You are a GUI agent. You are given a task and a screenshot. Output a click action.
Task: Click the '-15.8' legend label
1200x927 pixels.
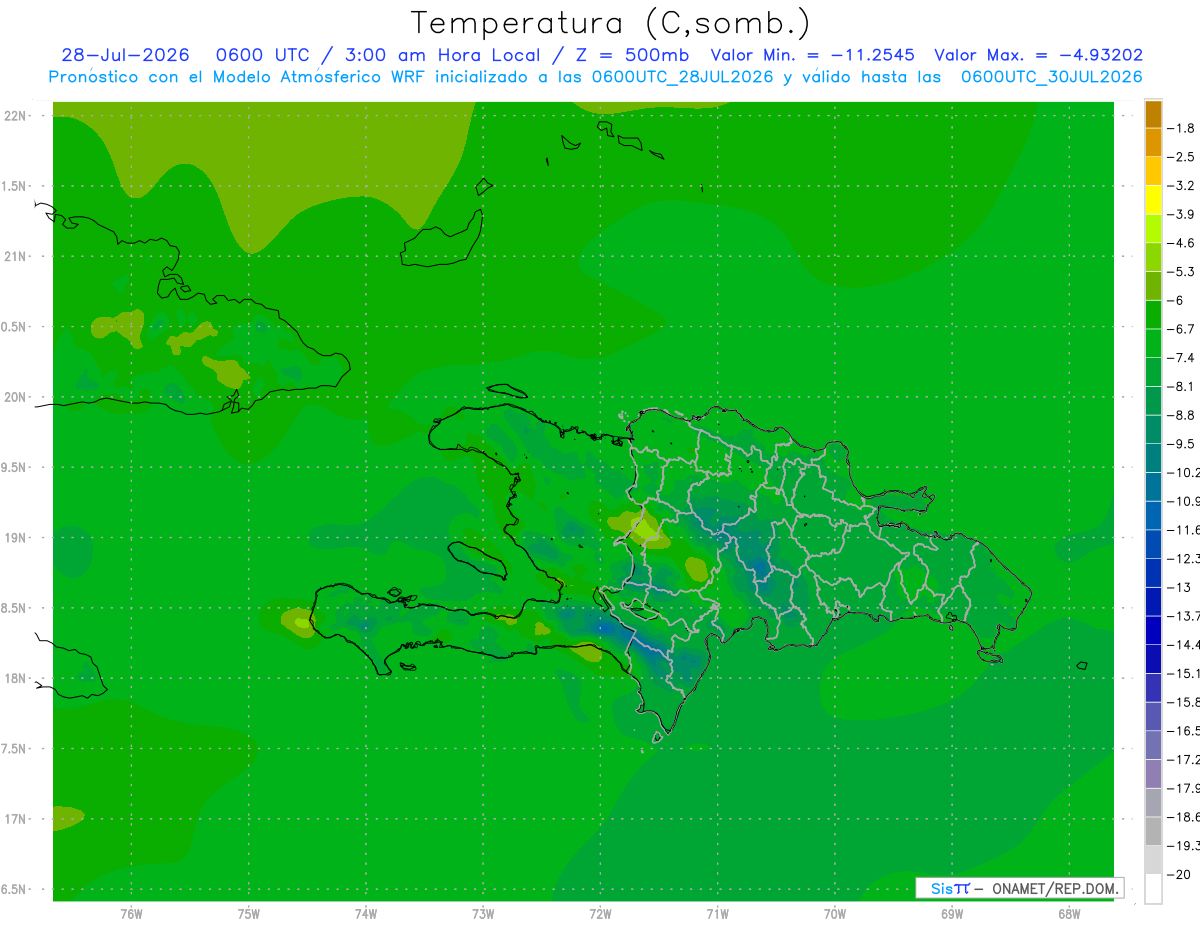click(x=1183, y=702)
